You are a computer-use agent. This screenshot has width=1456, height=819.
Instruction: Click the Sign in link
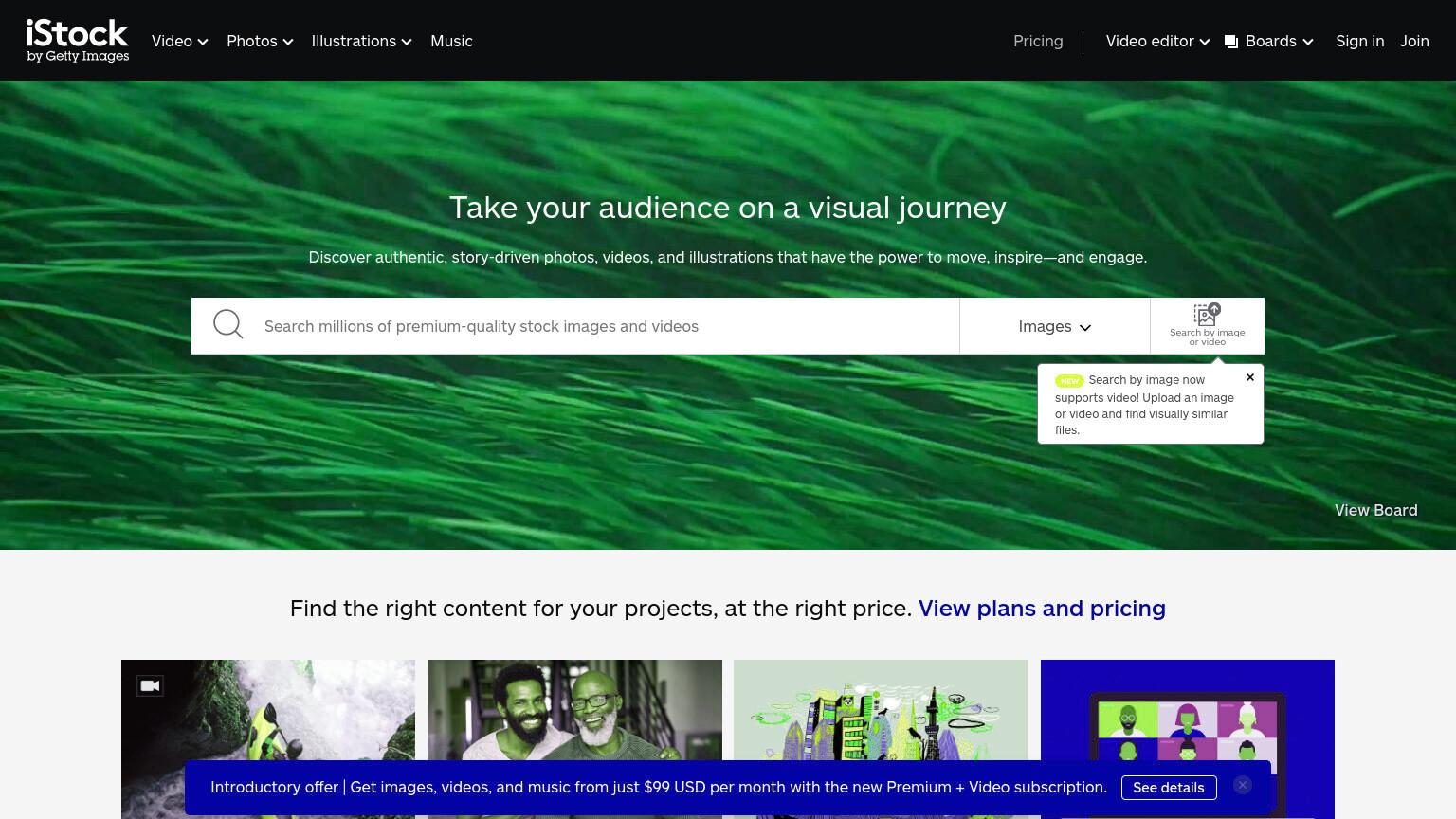tap(1359, 41)
